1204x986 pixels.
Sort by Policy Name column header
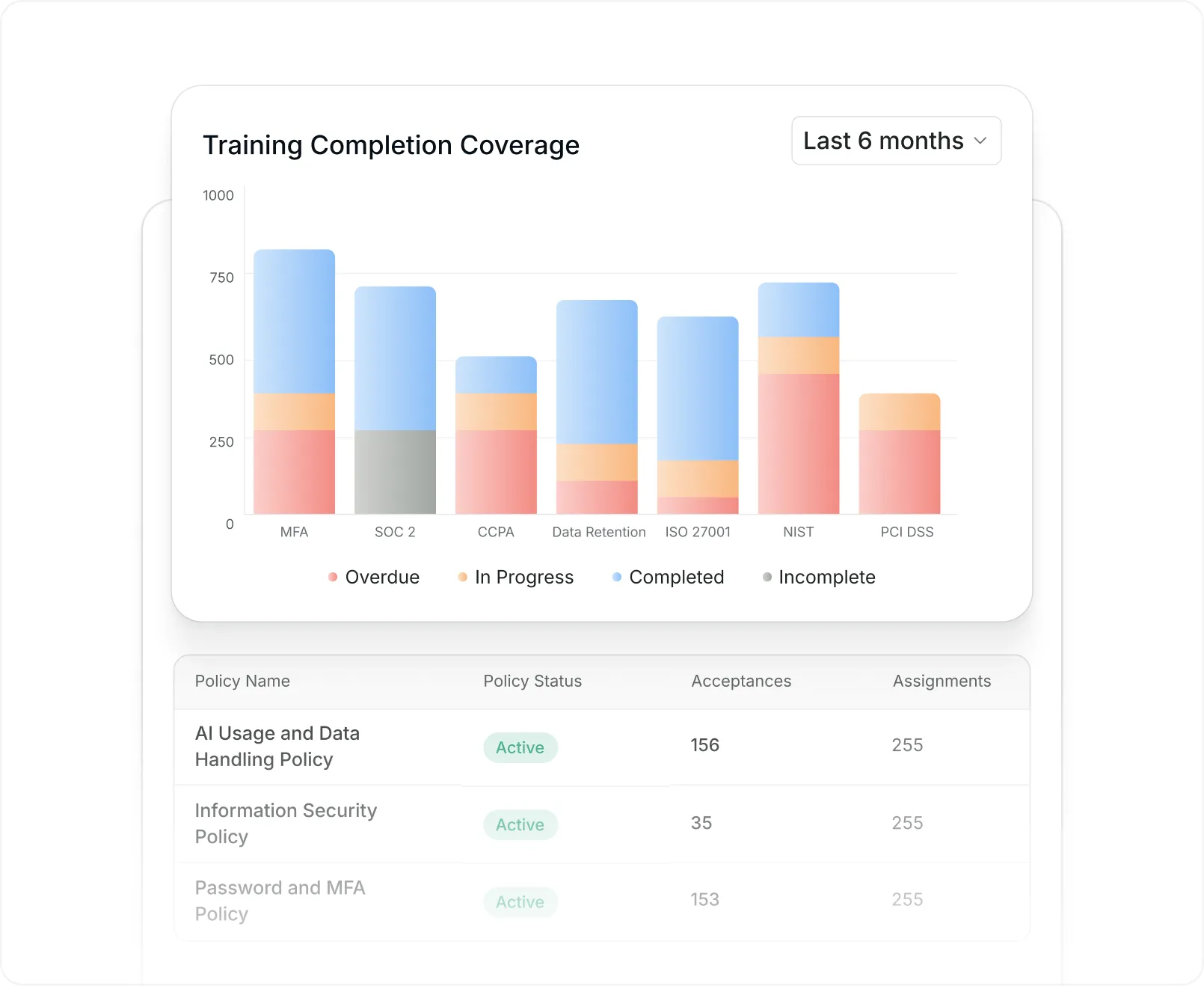pyautogui.click(x=242, y=681)
